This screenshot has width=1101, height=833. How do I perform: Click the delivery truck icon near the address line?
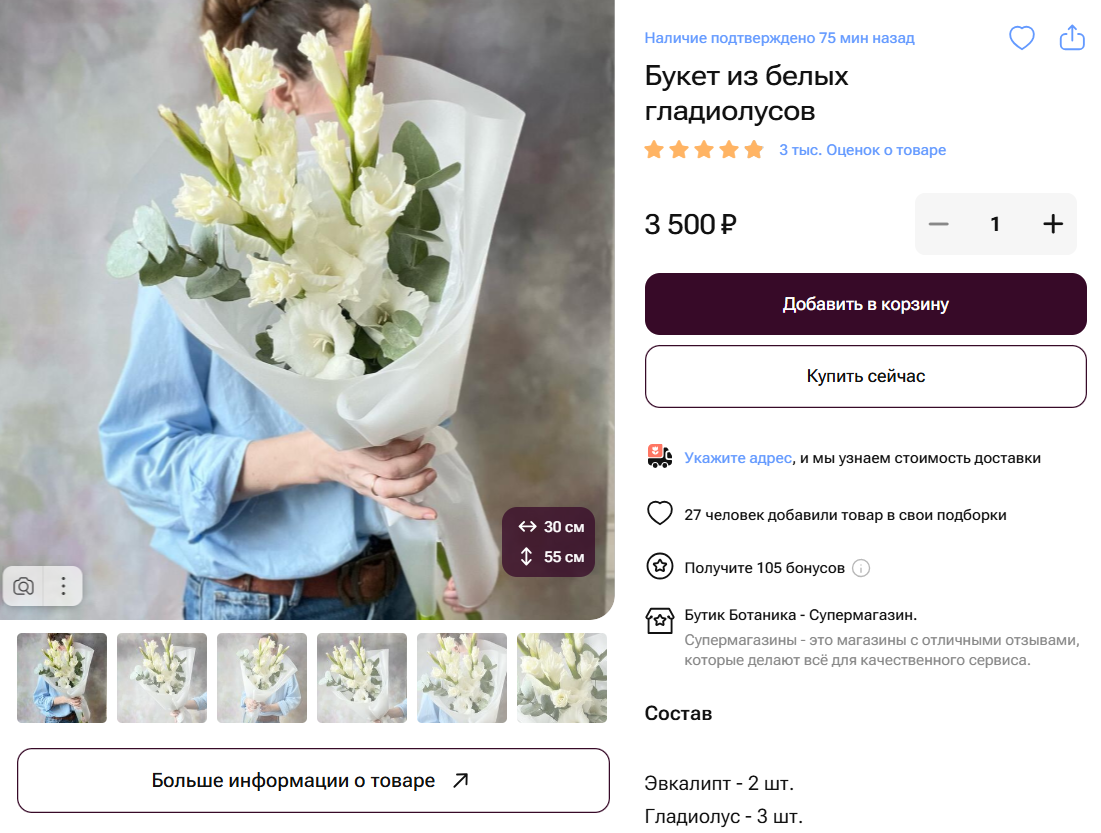pos(658,456)
